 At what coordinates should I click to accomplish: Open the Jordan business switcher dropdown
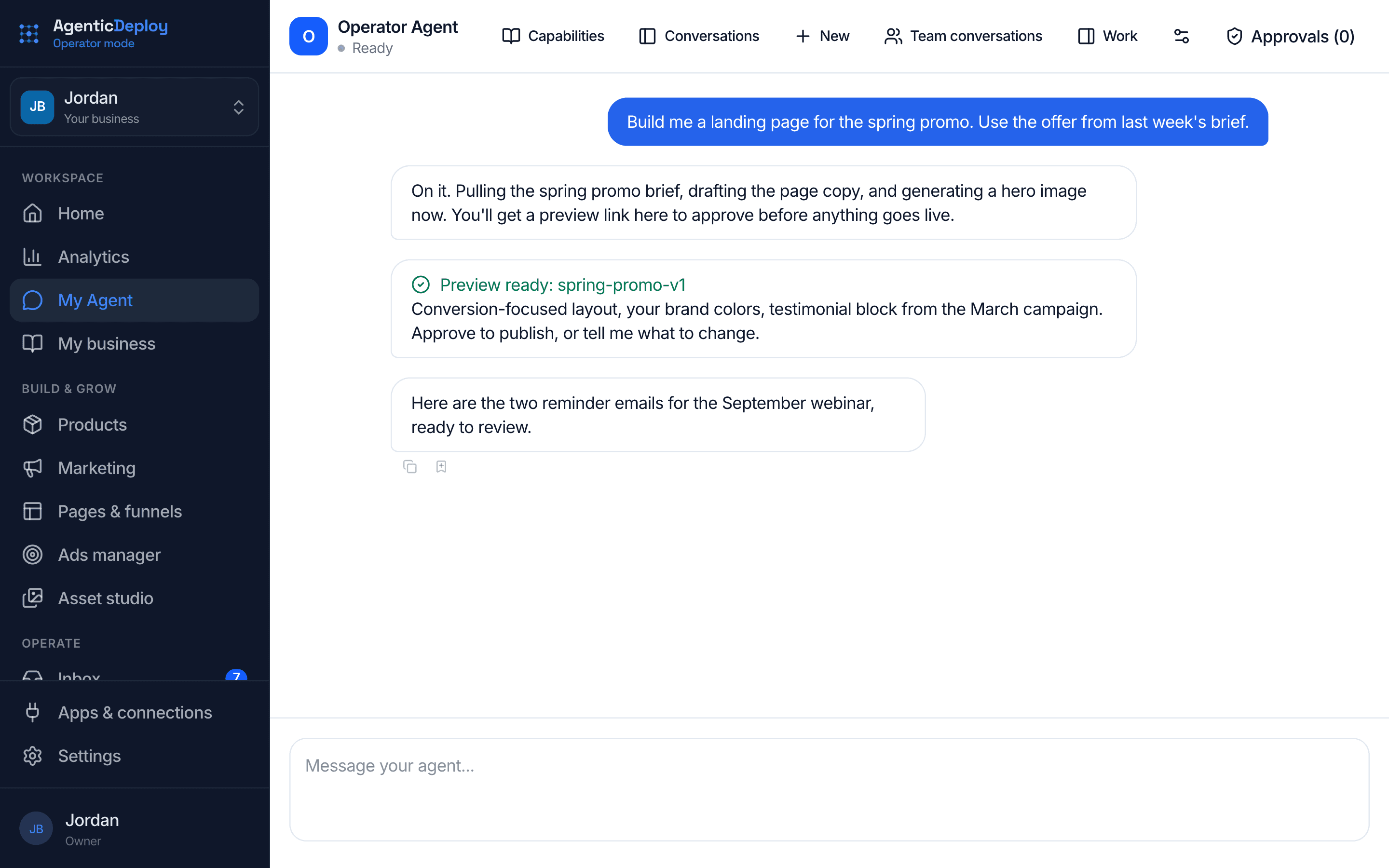(x=134, y=108)
